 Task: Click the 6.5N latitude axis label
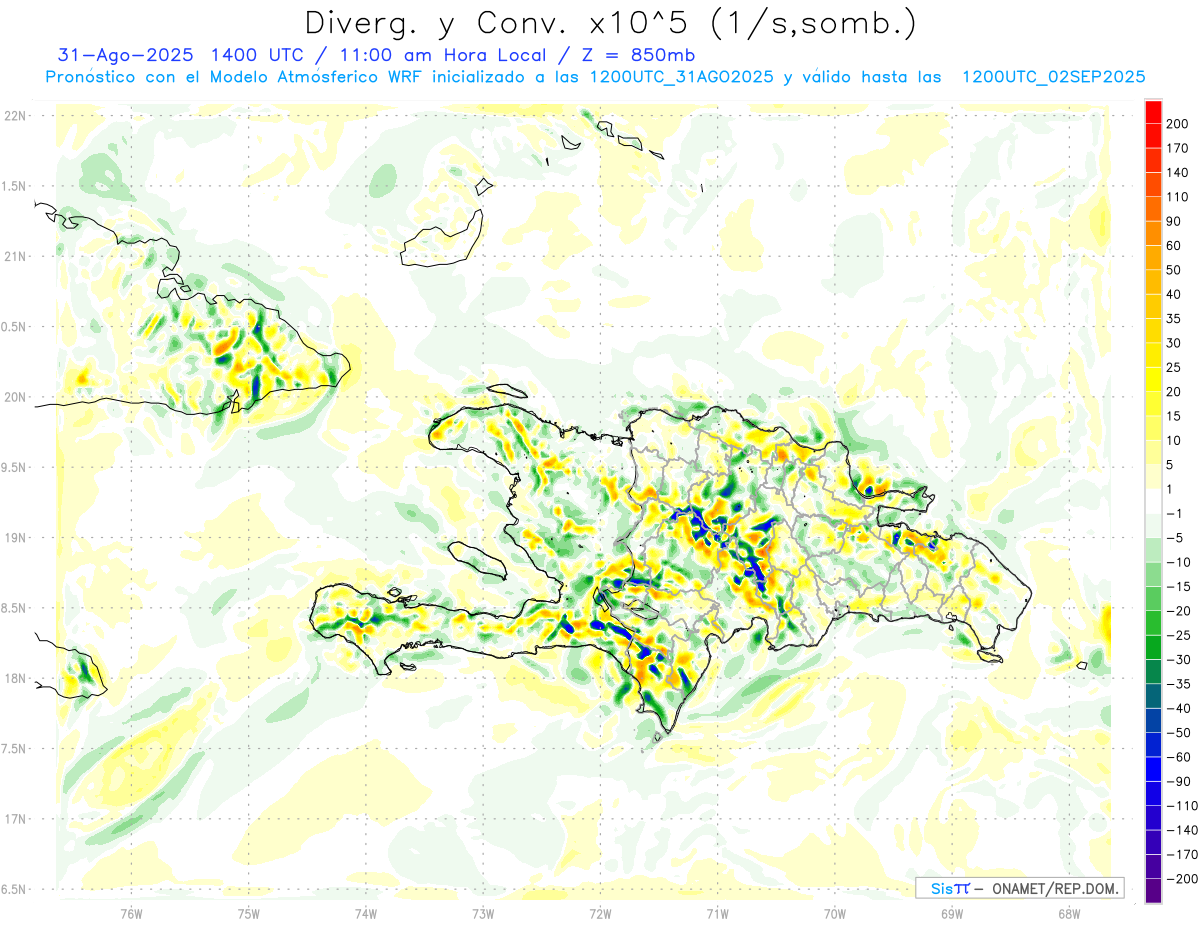(x=14, y=889)
